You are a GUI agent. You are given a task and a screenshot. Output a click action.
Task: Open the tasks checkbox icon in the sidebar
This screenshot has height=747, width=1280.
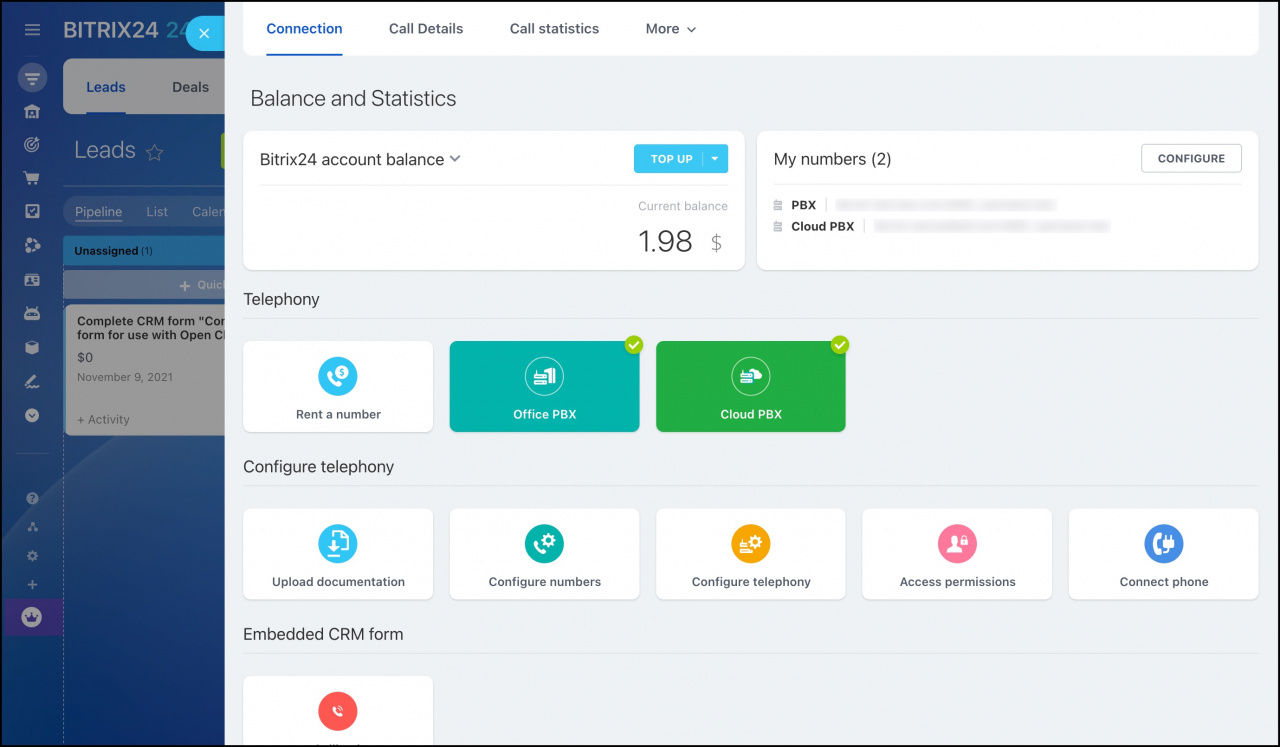coord(32,211)
